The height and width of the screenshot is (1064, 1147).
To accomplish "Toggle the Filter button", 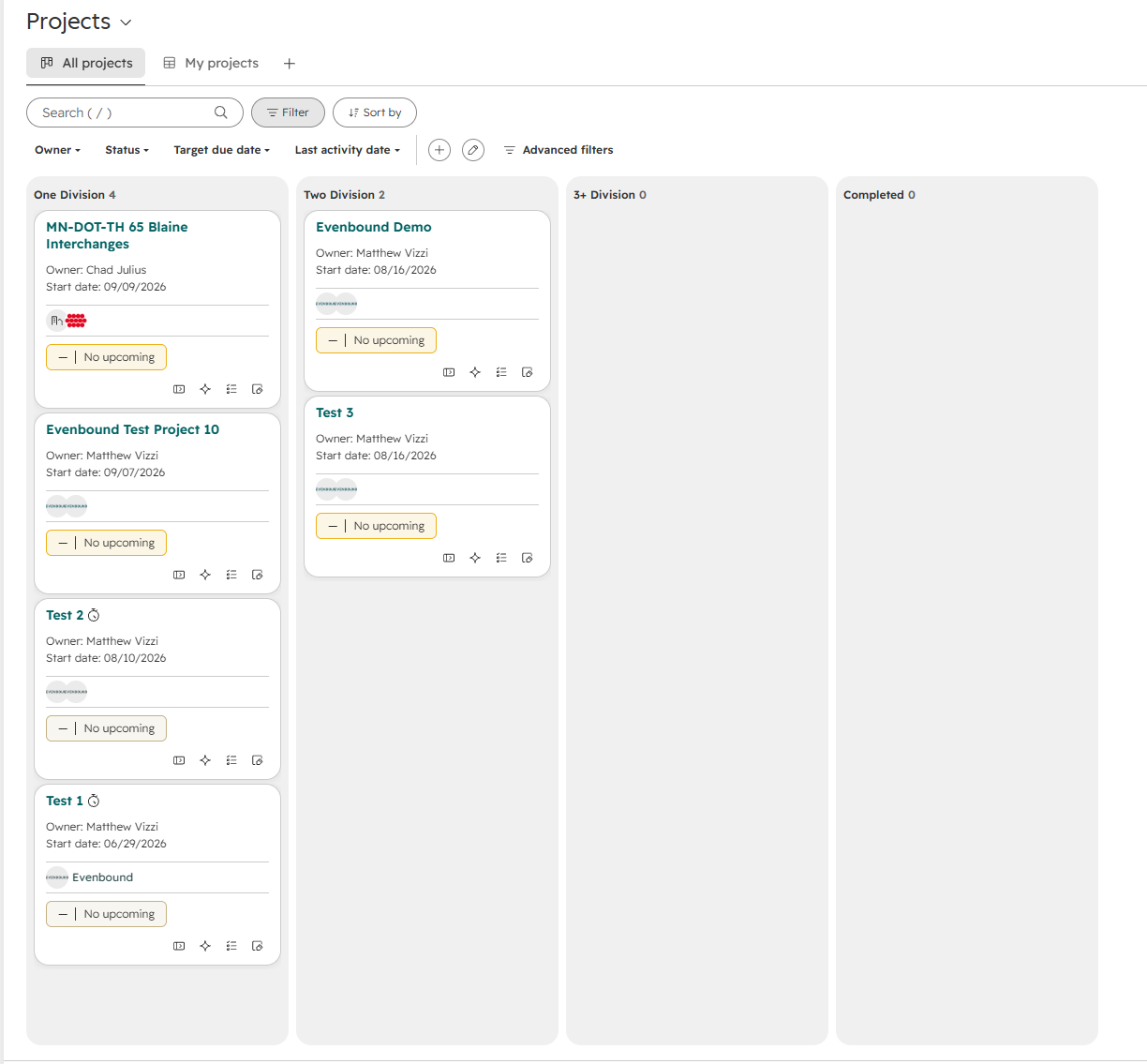I will pos(288,112).
